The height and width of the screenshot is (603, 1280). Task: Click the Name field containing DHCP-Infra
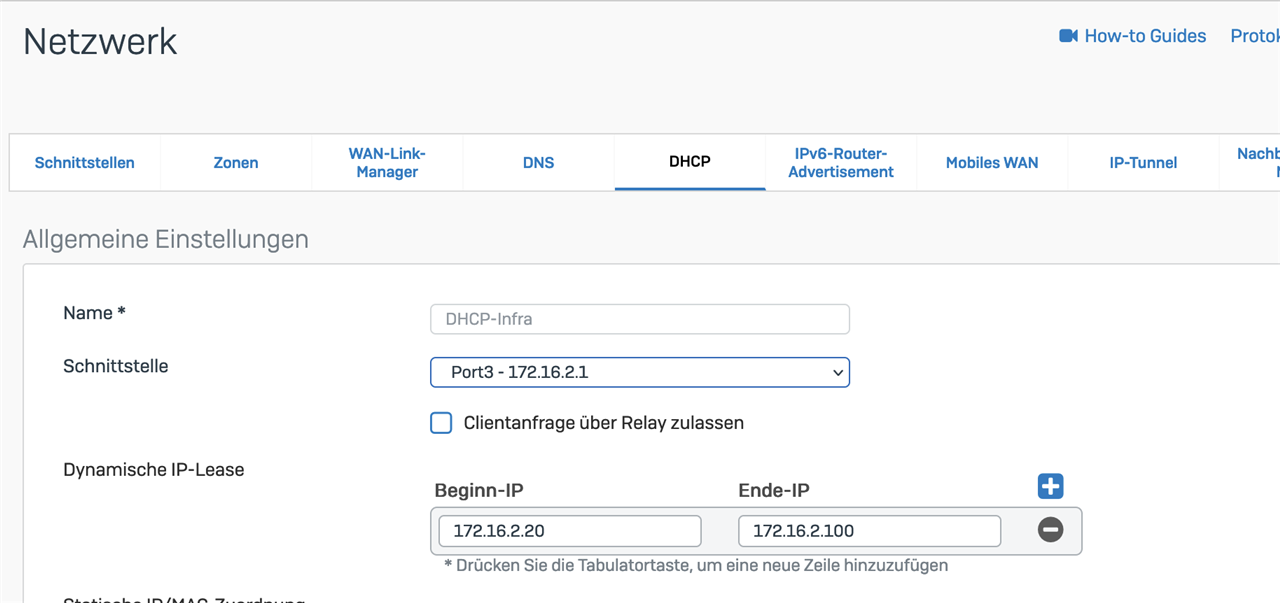639,319
